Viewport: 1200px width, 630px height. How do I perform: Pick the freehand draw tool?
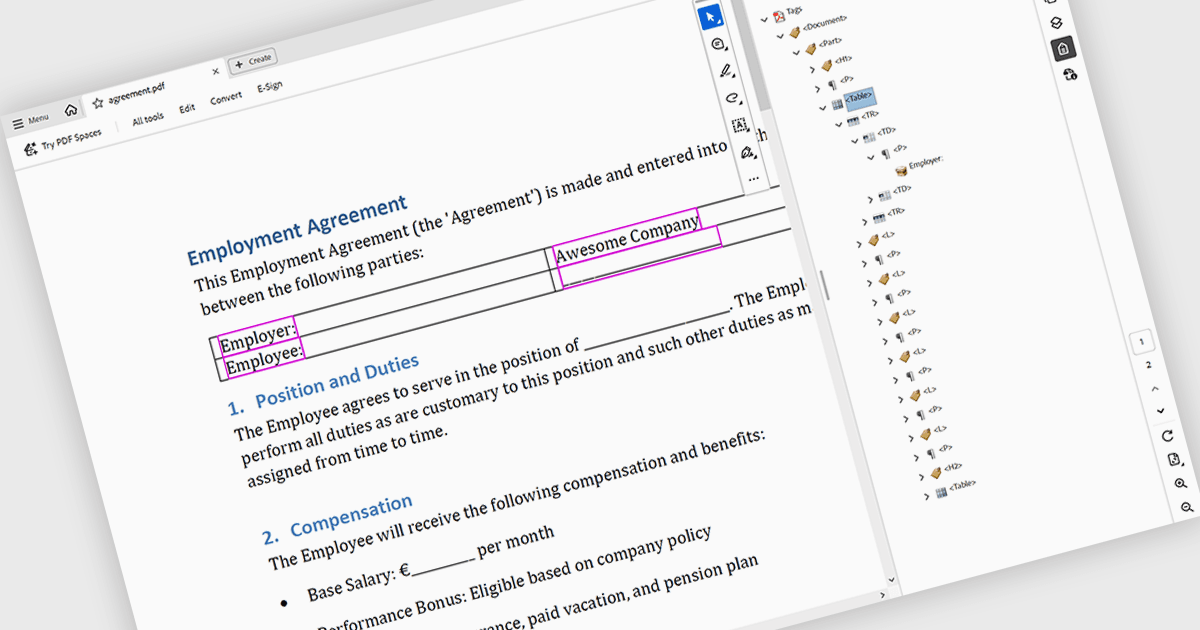click(x=733, y=98)
